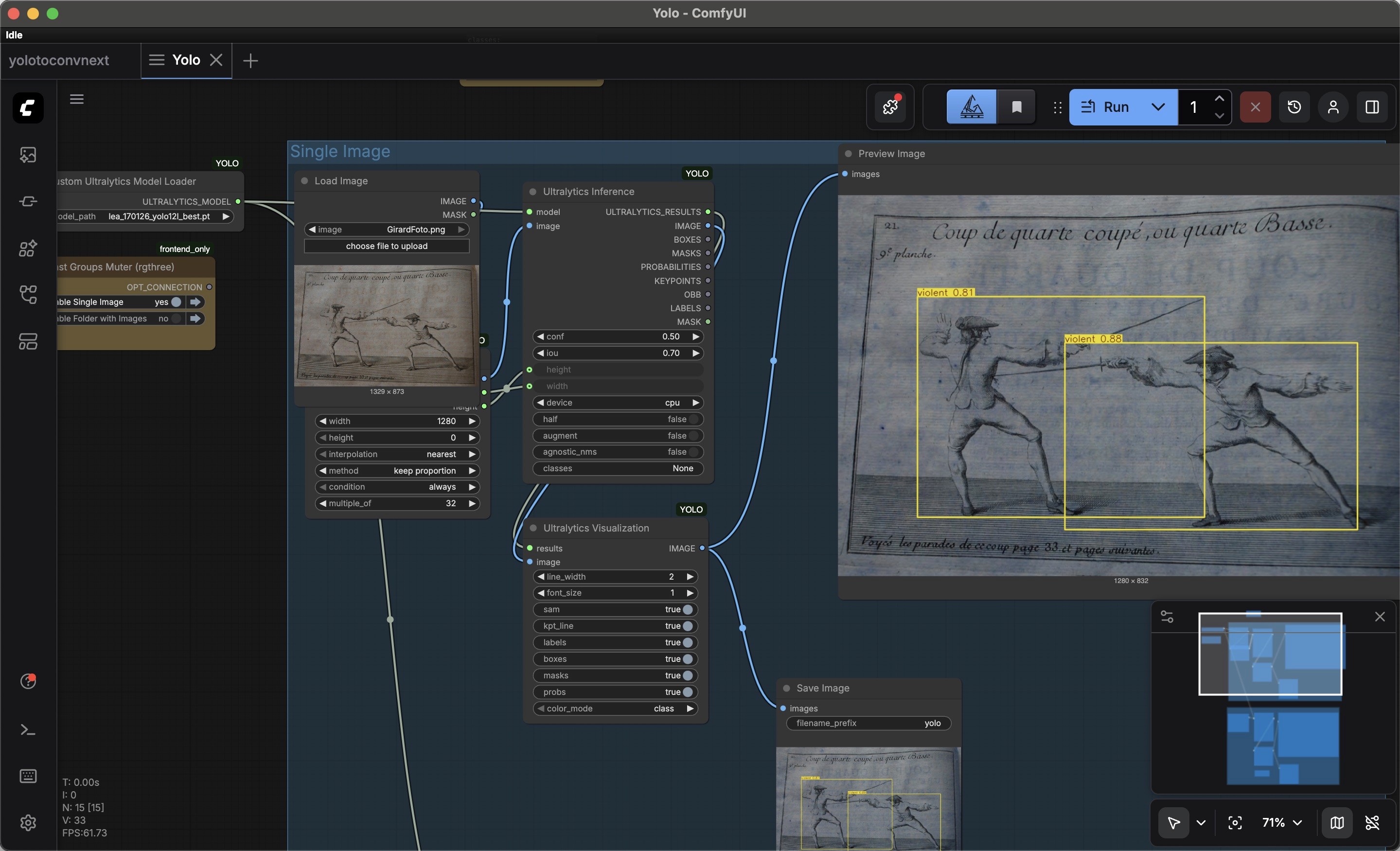Click the filename_prefix field in Save Image
The height and width of the screenshot is (851, 1400).
(868, 723)
